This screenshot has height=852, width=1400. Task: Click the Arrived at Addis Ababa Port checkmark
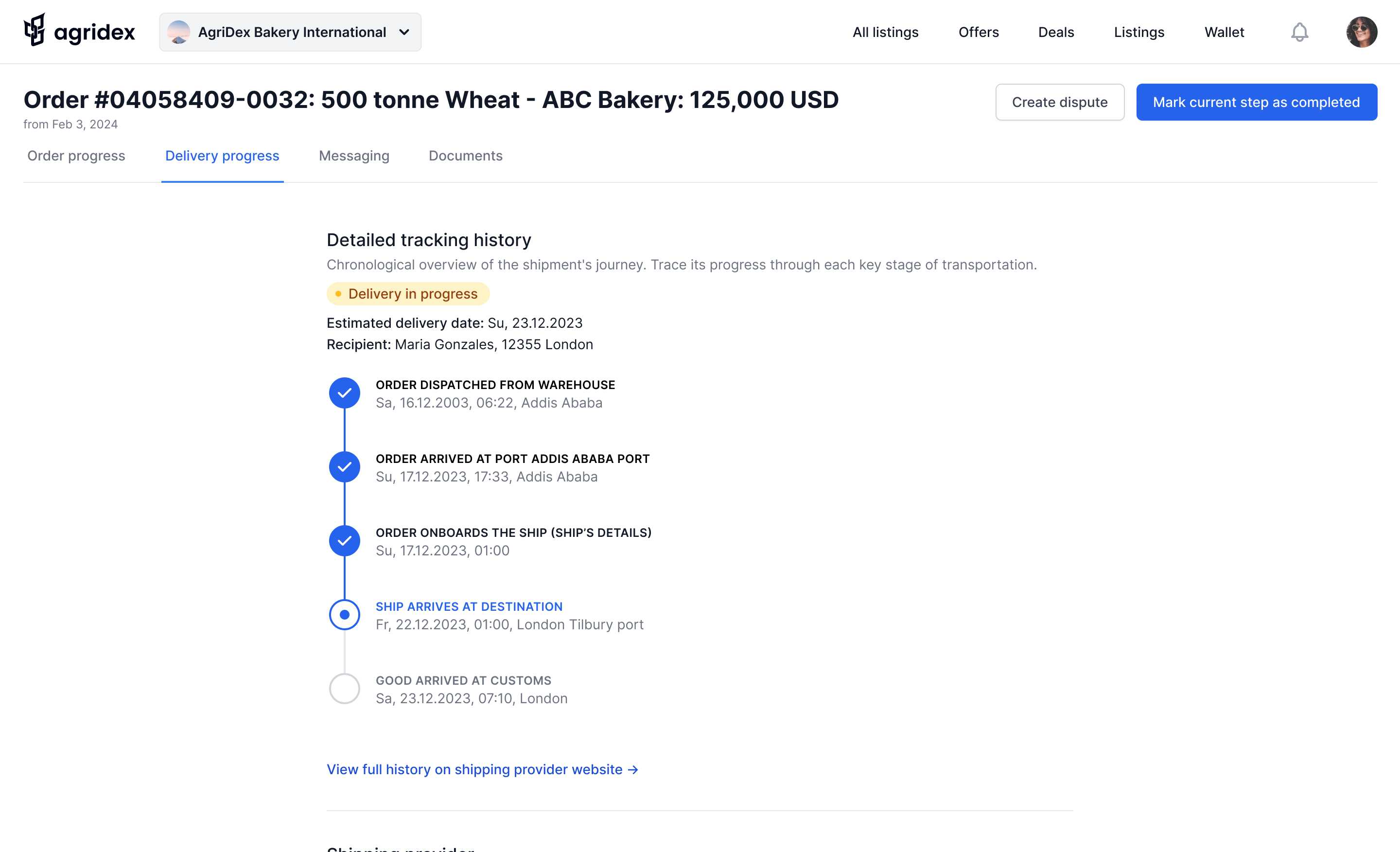(344, 467)
